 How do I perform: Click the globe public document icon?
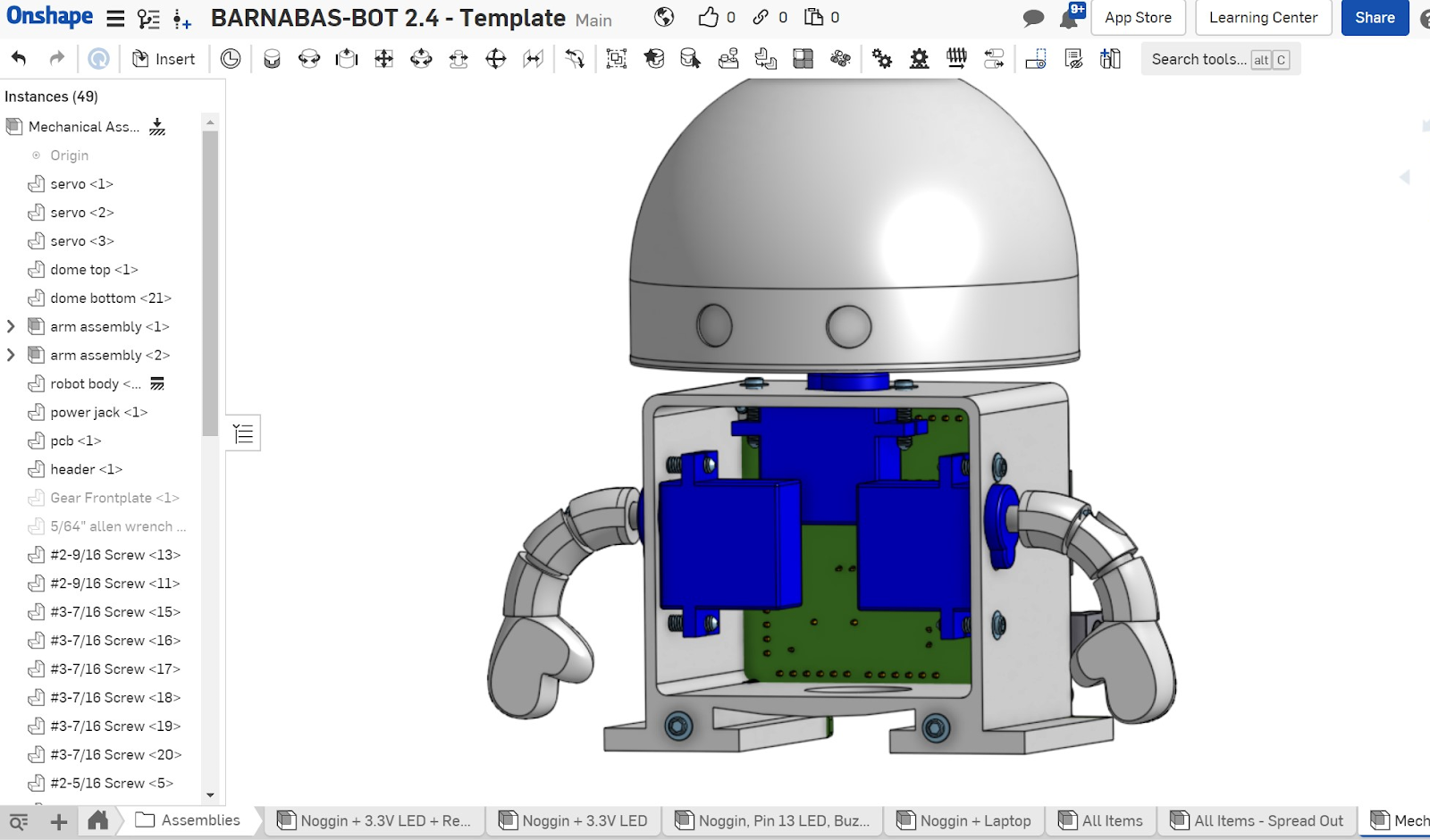pyautogui.click(x=664, y=17)
